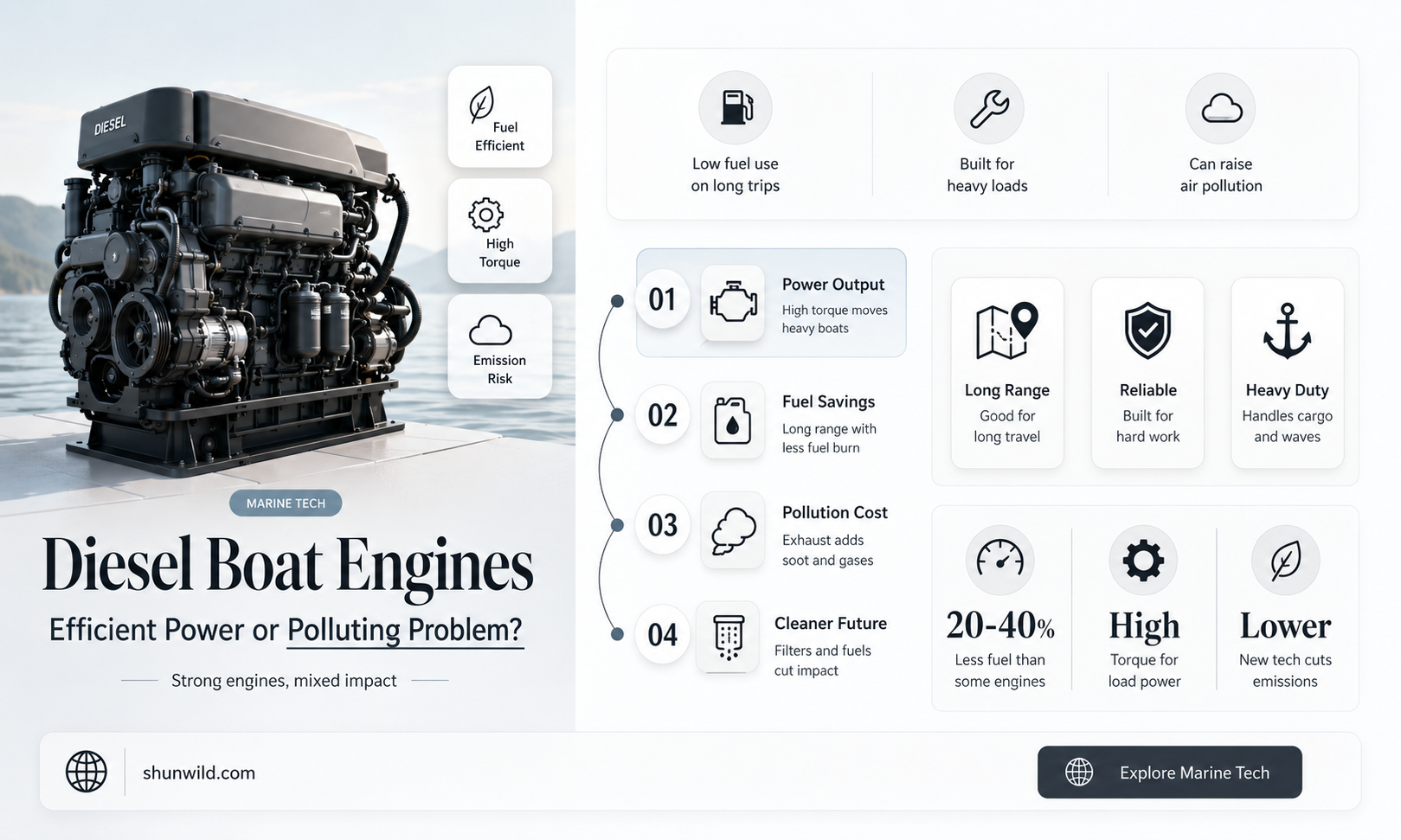The image size is (1401, 840).
Task: Click the Long Range card title
Action: (x=1007, y=390)
